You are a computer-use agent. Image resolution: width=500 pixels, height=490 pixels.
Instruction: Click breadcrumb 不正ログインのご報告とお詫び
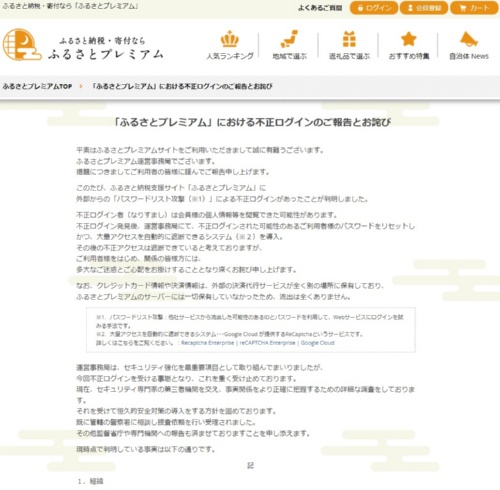(182, 86)
